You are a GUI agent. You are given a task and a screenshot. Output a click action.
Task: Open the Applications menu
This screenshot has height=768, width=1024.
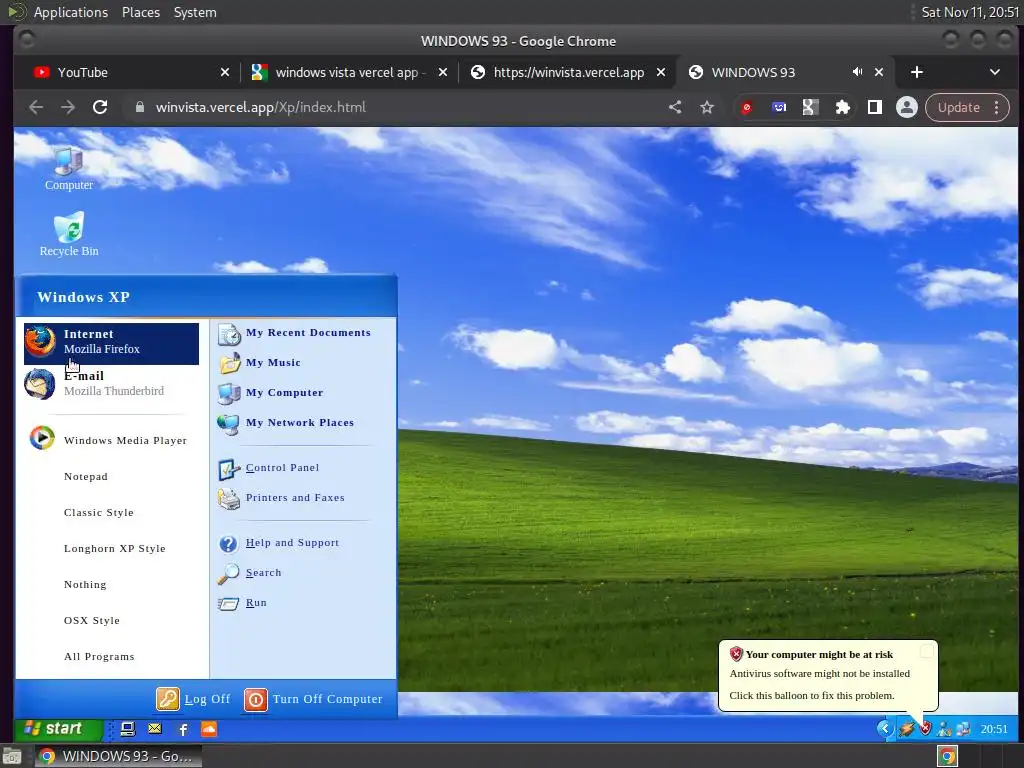pos(71,12)
